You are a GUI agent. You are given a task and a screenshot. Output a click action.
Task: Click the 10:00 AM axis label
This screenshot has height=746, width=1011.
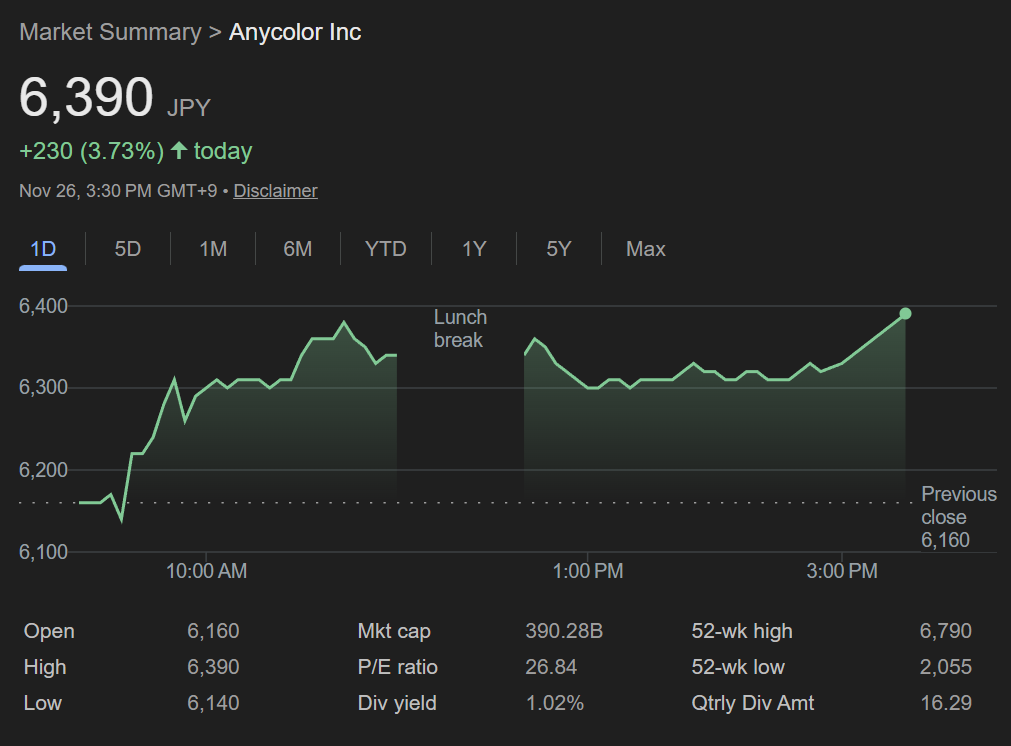[206, 571]
